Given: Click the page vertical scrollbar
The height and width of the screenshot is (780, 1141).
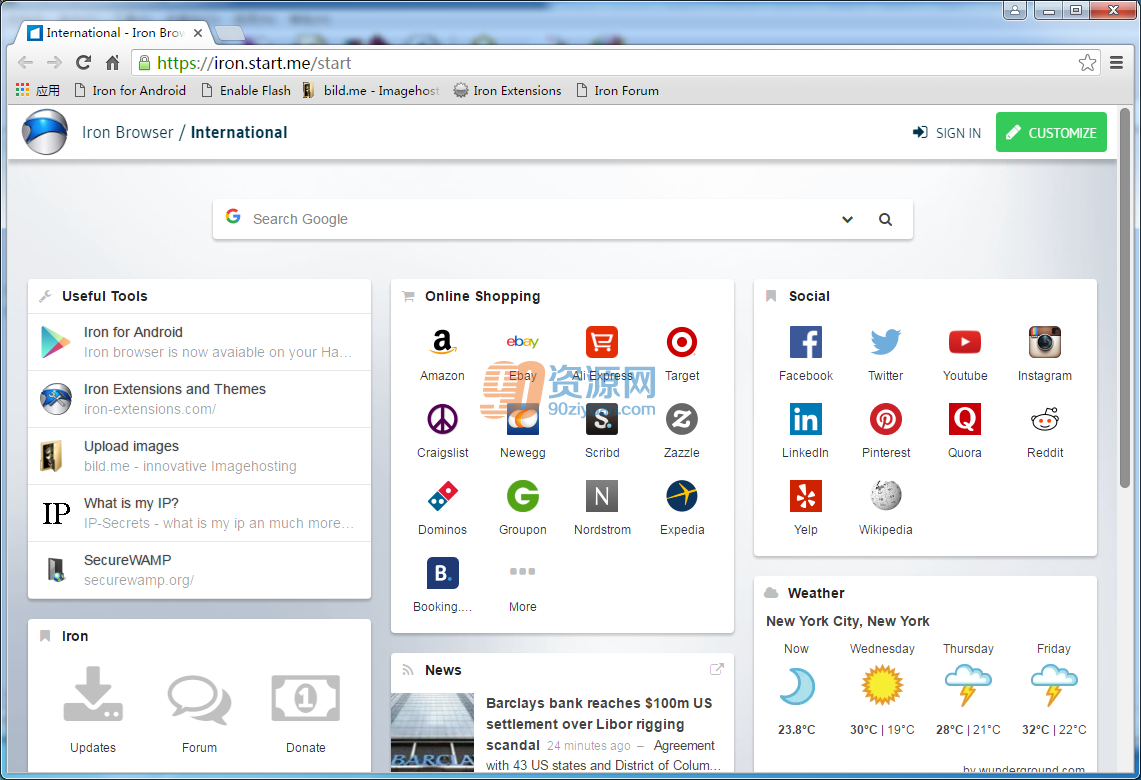Looking at the screenshot, I should tap(1124, 298).
